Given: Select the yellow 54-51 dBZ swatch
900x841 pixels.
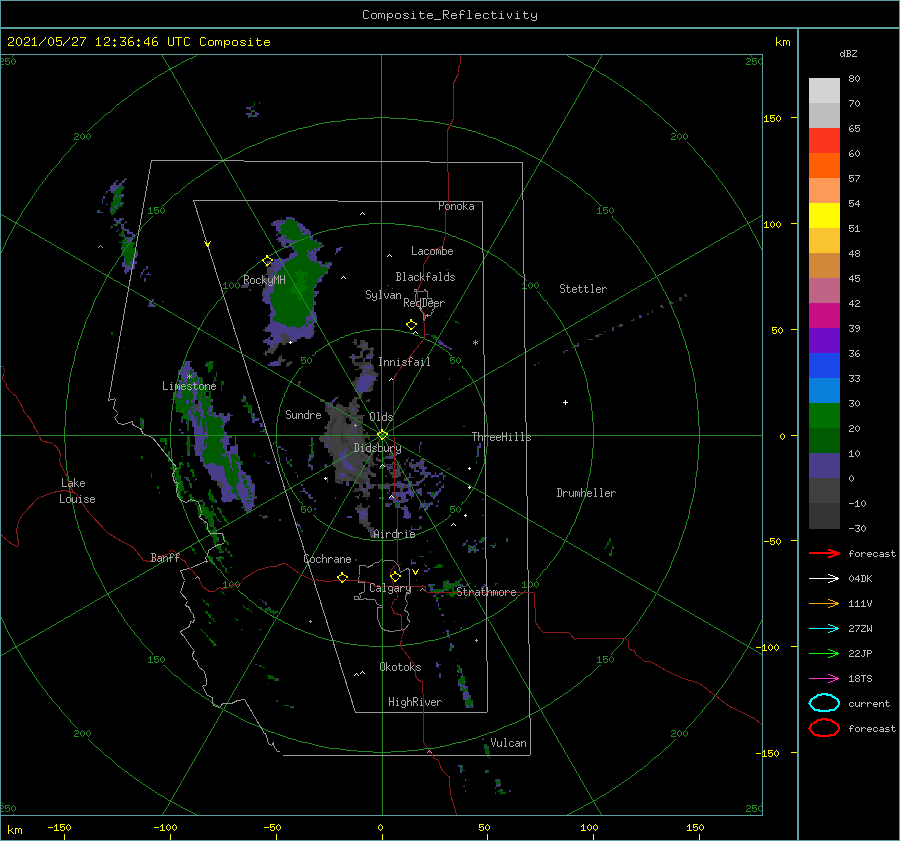Looking at the screenshot, I should pos(824,215).
